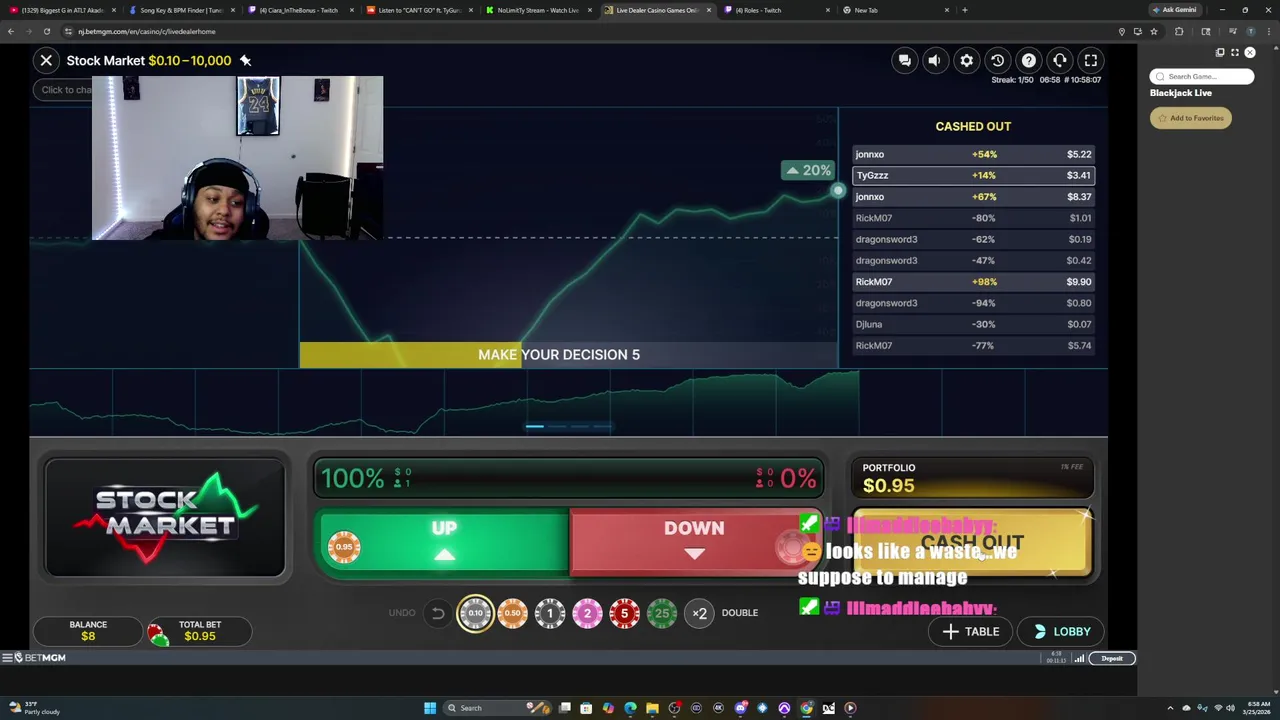Open File Explorer from the taskbar
Image resolution: width=1280 pixels, height=720 pixels.
coord(652,708)
